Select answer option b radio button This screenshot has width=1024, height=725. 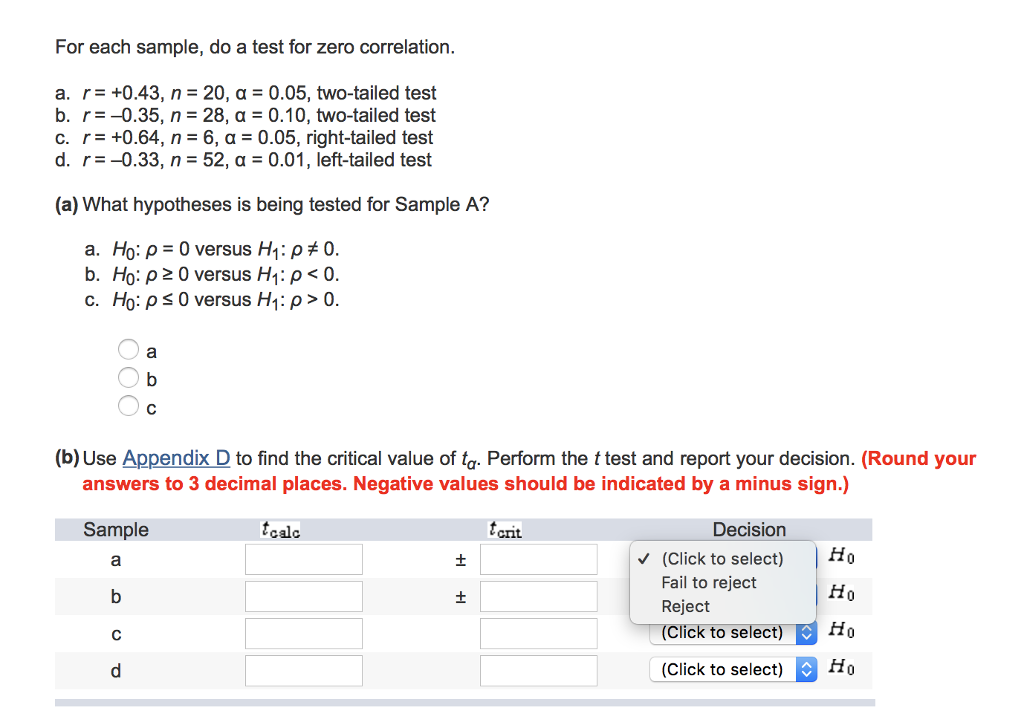click(128, 377)
